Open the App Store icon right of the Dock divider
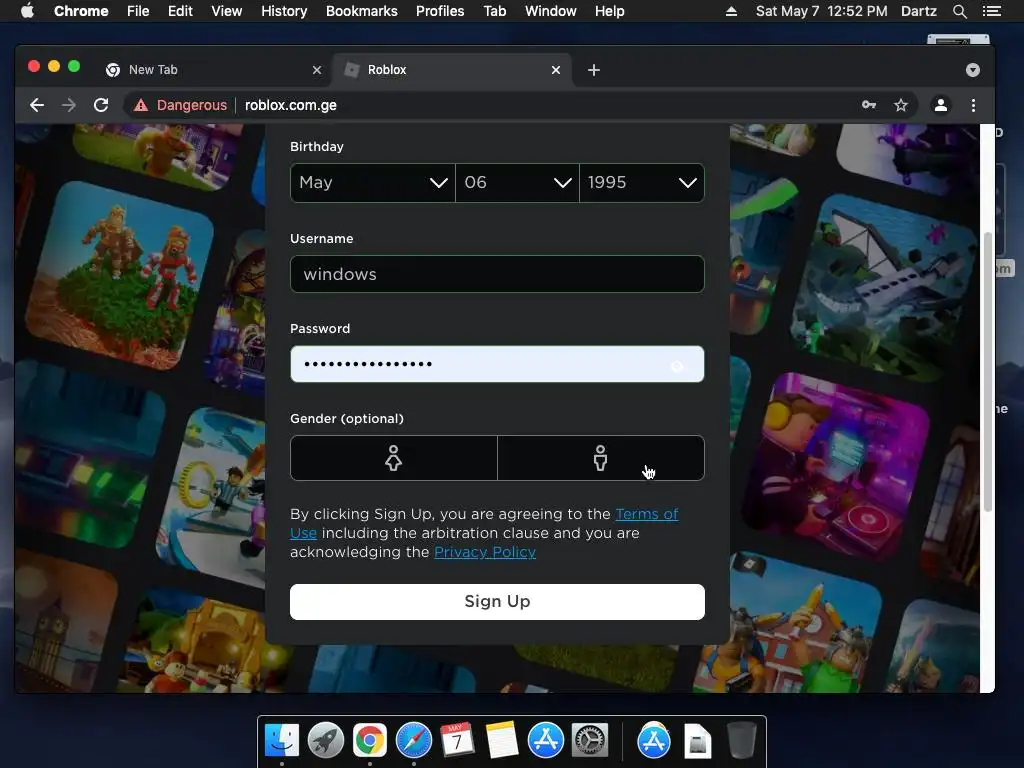Screen dimensions: 1024x768 coord(654,740)
